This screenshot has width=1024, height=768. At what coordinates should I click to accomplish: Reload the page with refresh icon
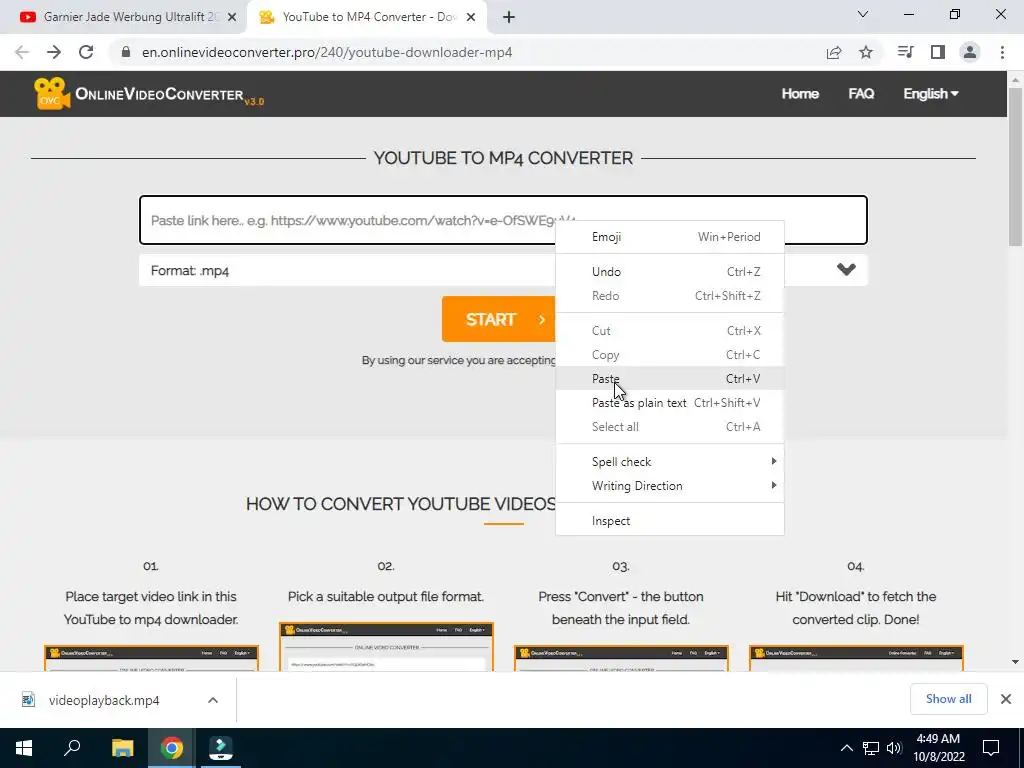(86, 52)
